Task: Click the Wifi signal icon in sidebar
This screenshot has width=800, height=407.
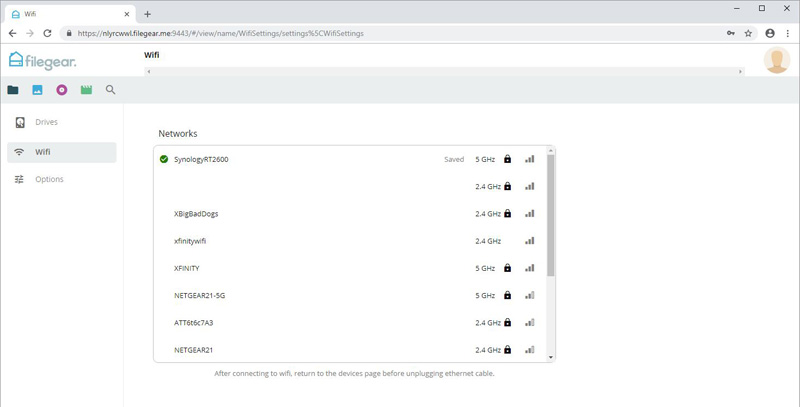Action: pos(19,152)
